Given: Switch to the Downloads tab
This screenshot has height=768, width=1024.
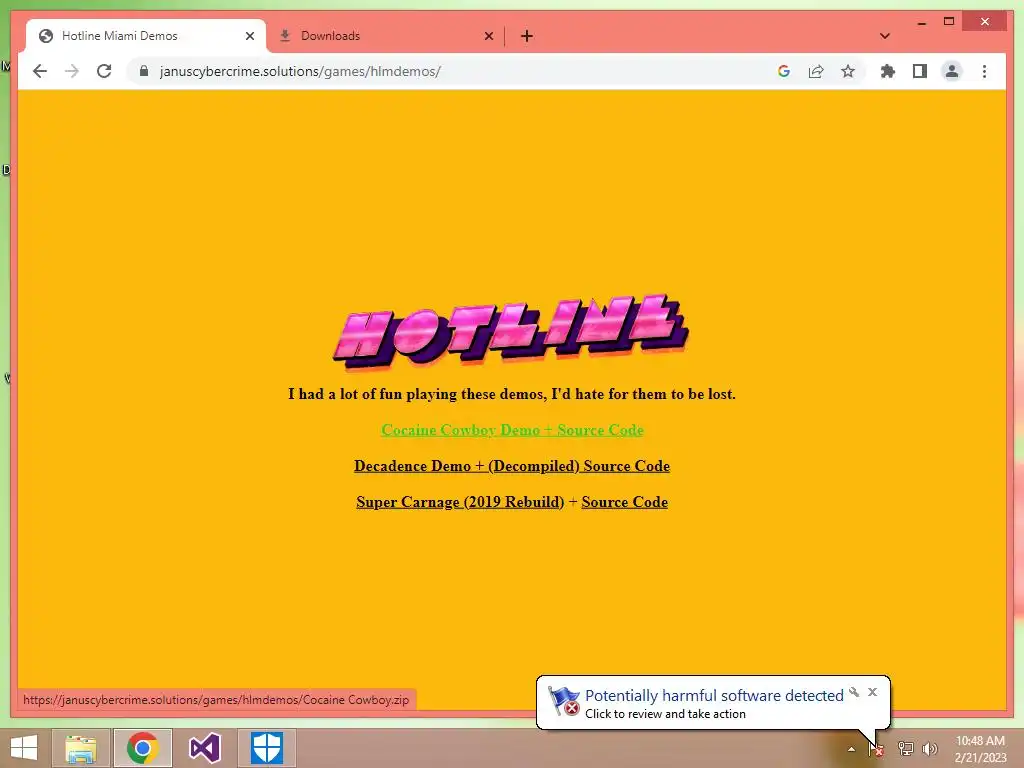Looking at the screenshot, I should click(x=385, y=36).
